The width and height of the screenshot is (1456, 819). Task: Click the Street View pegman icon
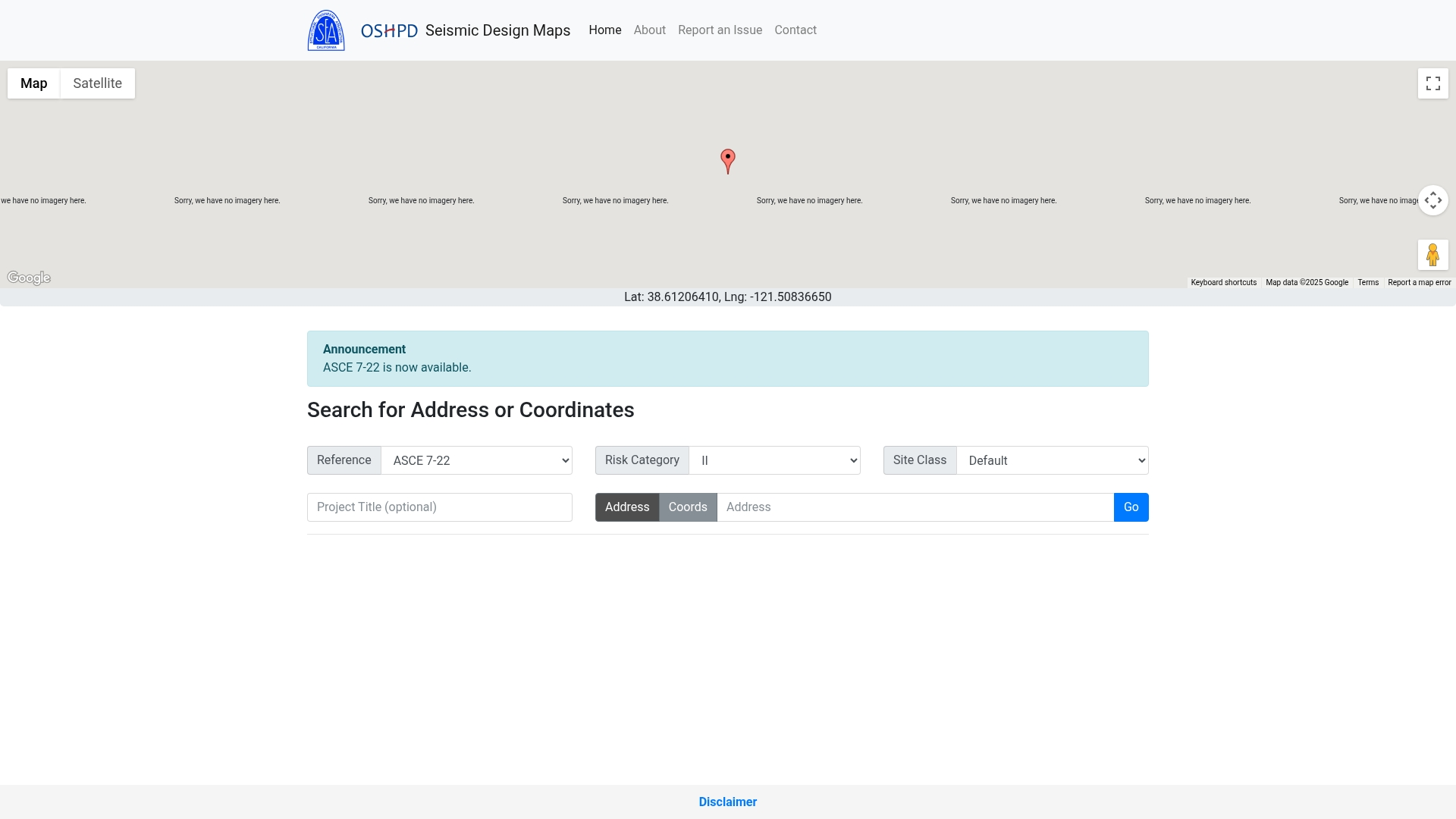[1432, 255]
